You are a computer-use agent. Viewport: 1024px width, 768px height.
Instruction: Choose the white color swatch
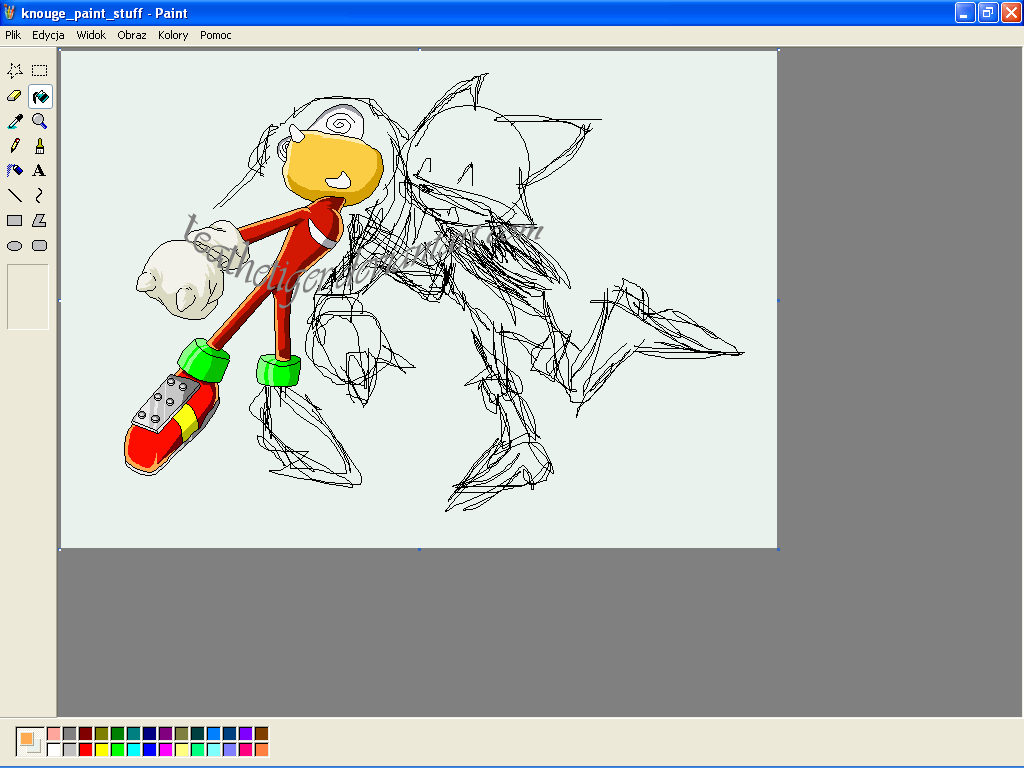pos(54,750)
